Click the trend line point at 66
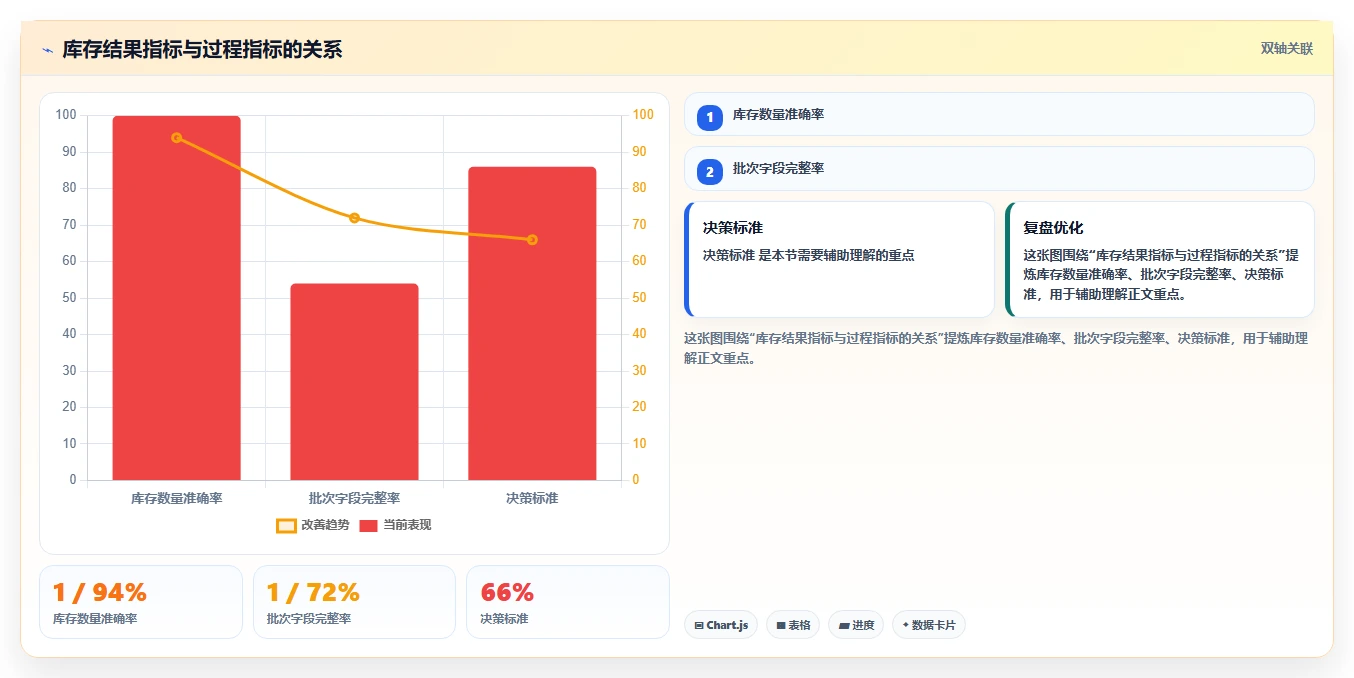Screen dimensions: 1354x678 (532, 239)
